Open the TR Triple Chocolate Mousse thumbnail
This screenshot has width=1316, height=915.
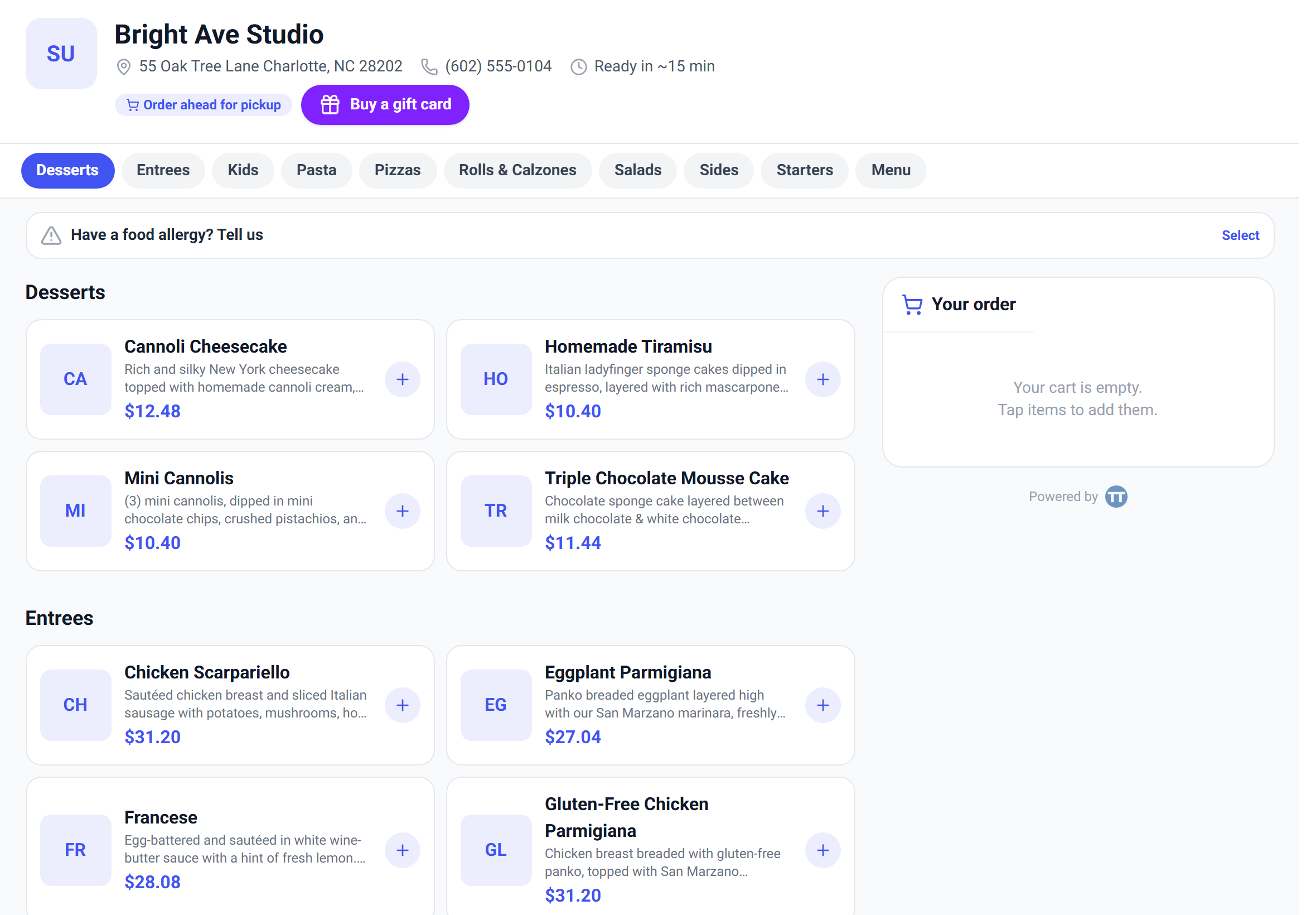496,511
